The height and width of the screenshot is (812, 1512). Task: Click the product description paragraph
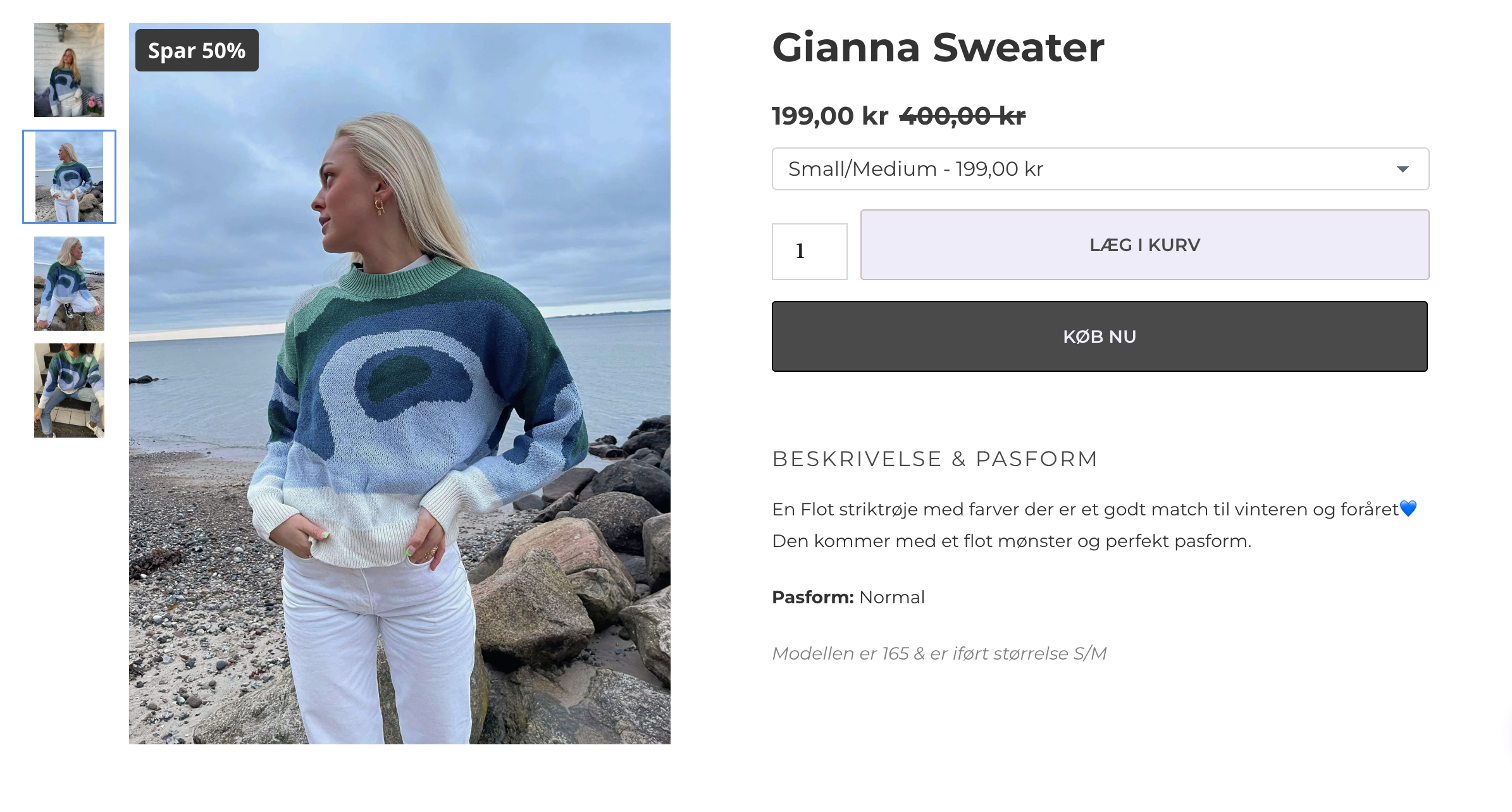[1094, 525]
